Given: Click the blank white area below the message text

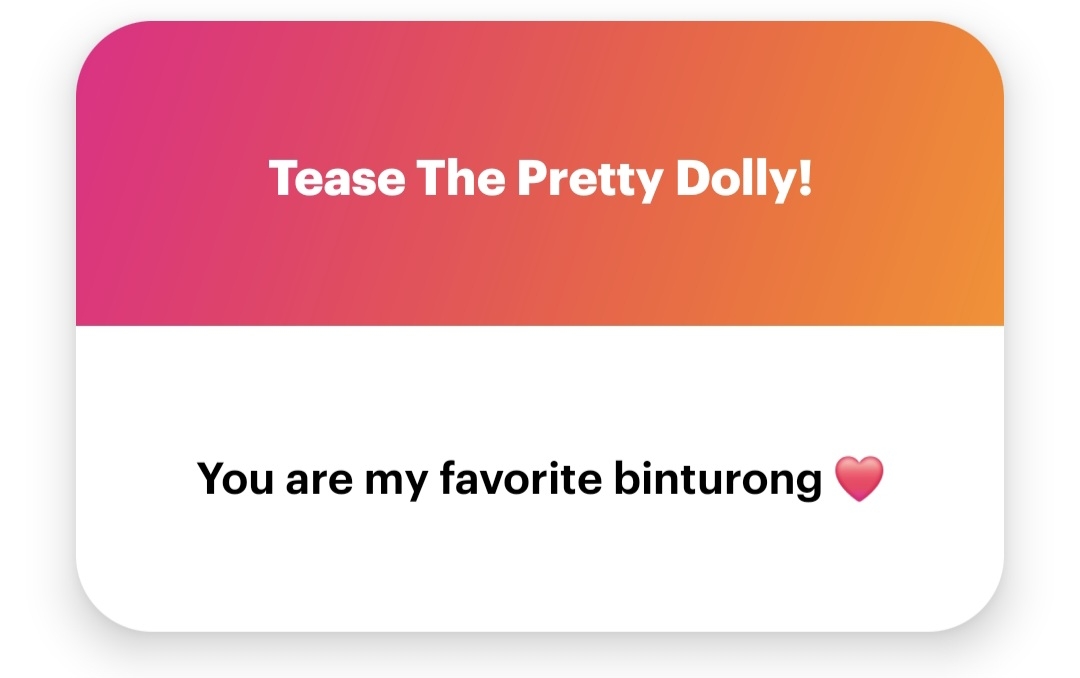Looking at the screenshot, I should [x=540, y=570].
